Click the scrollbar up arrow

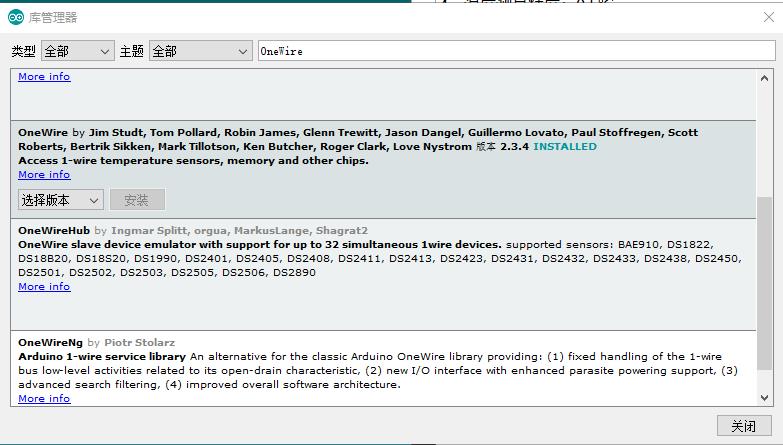tap(764, 78)
